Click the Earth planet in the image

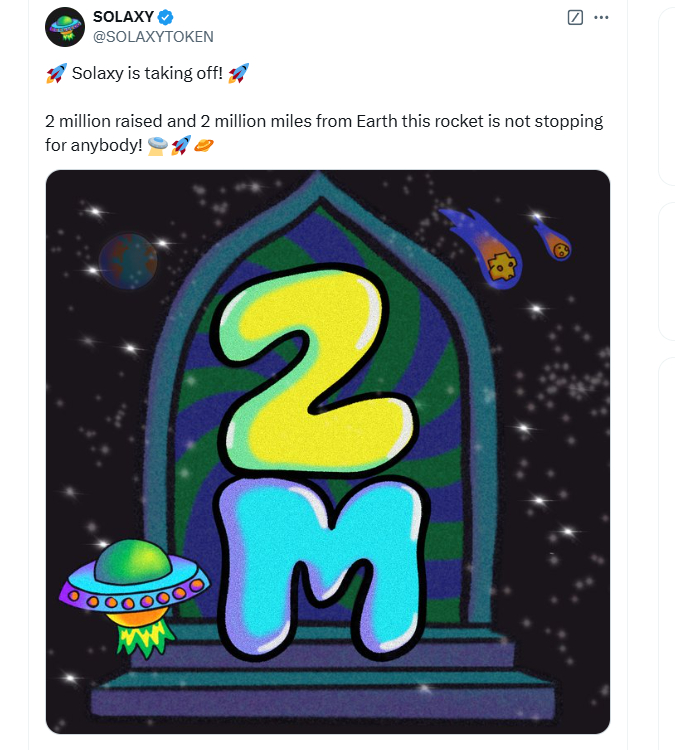[128, 261]
